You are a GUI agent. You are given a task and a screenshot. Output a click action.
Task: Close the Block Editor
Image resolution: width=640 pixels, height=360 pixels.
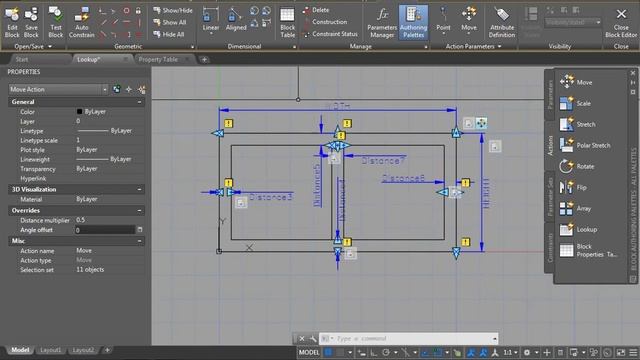coord(621,23)
